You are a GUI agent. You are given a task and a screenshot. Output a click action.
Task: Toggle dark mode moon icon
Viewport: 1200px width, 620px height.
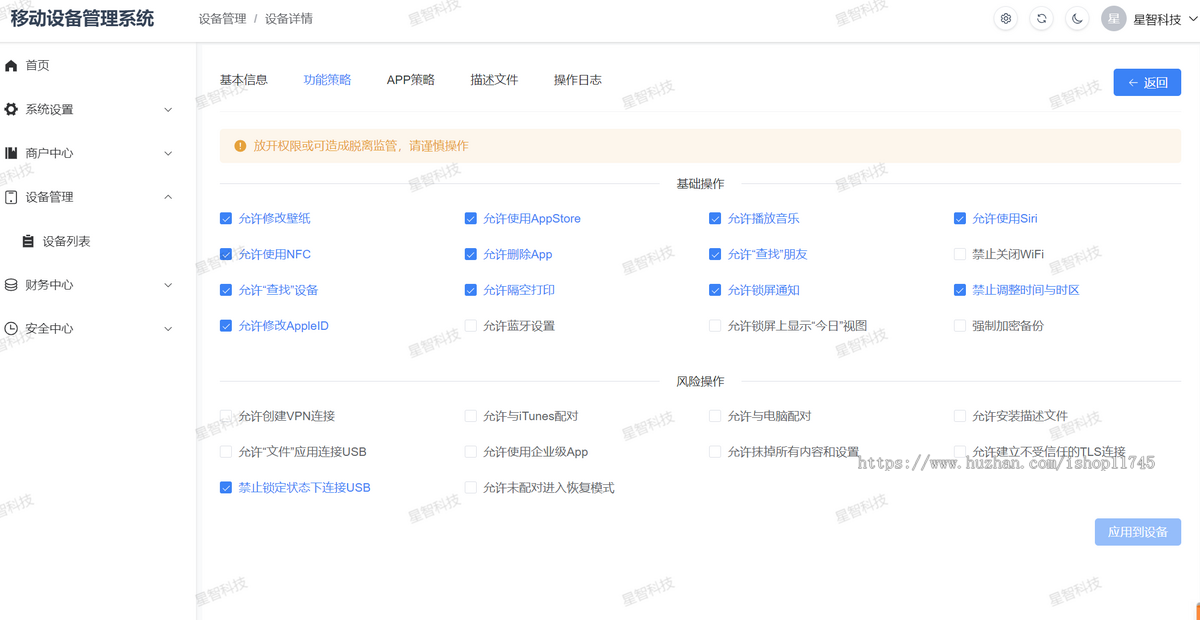(x=1077, y=19)
